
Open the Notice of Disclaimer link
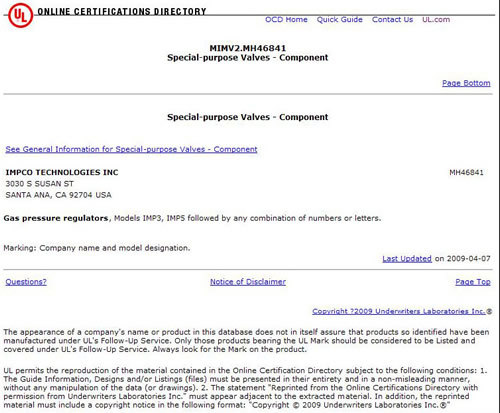[x=248, y=282]
